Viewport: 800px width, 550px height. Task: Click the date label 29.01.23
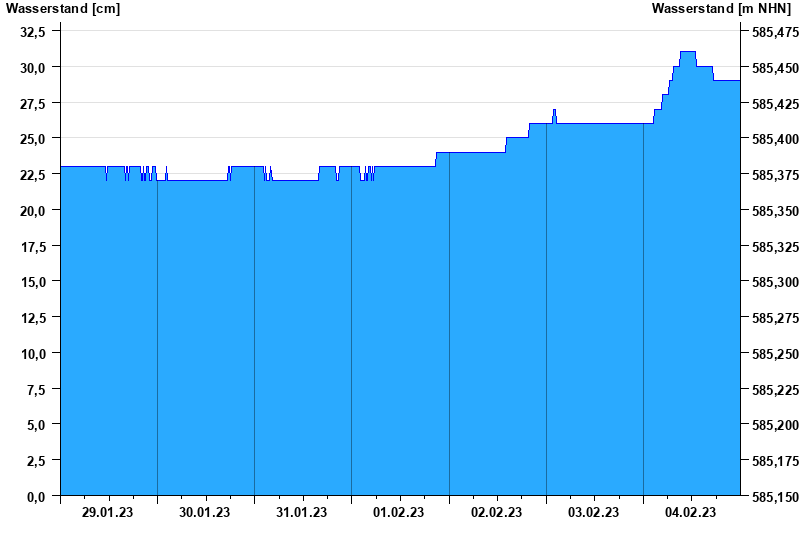pyautogui.click(x=107, y=512)
